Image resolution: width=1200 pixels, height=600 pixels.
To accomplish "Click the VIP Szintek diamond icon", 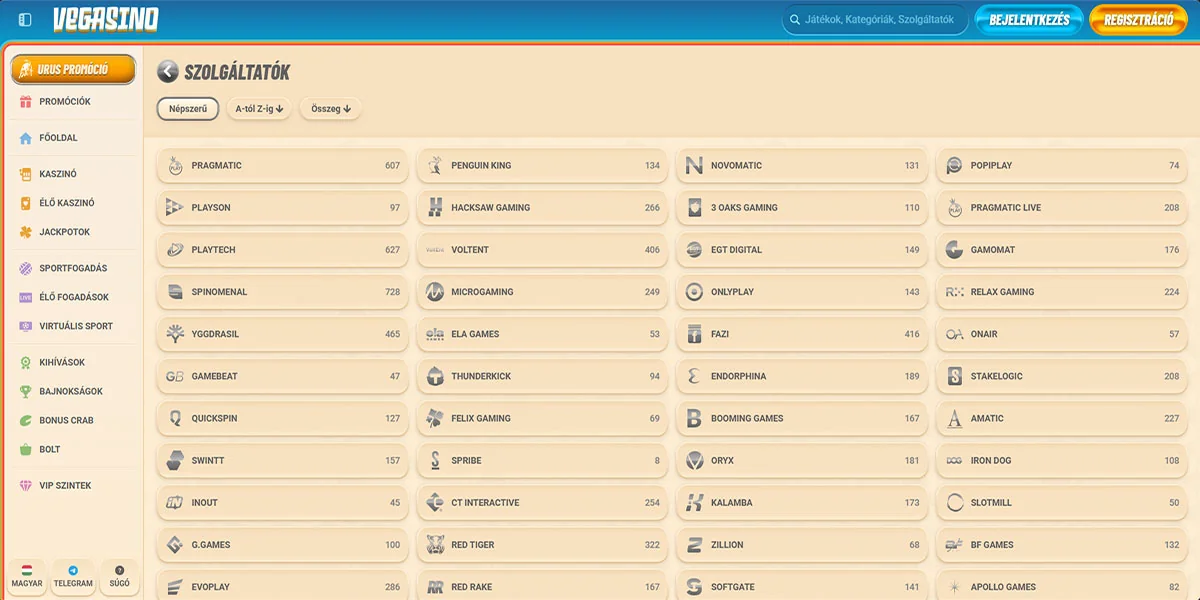I will pos(26,485).
